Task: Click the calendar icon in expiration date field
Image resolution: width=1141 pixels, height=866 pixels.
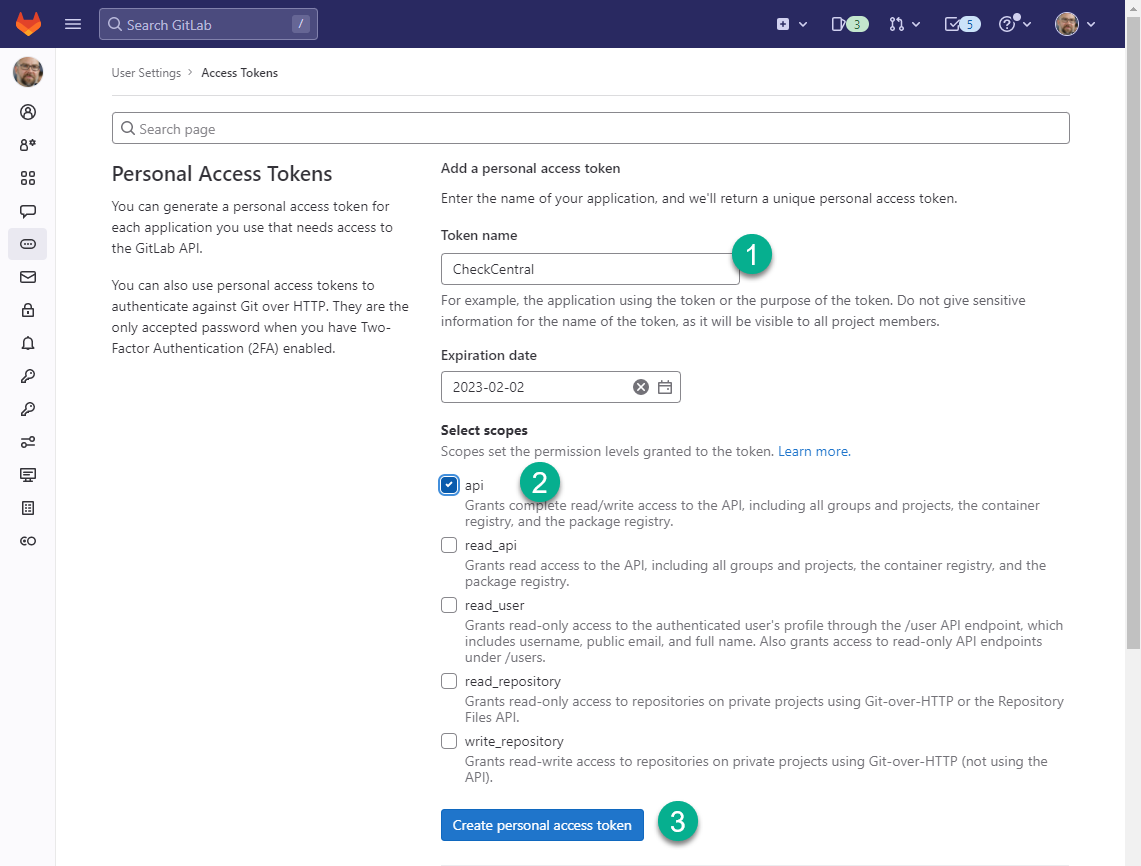Action: [x=665, y=387]
